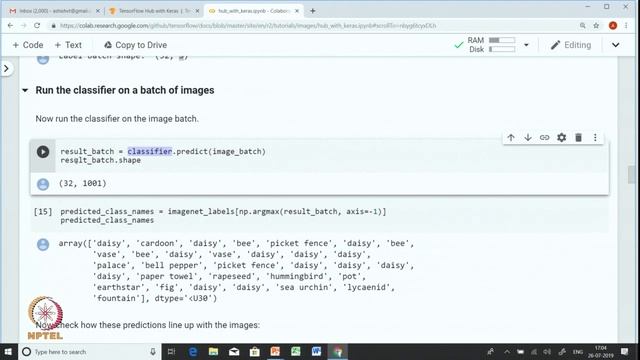Open Task View on the taskbar
This screenshot has width=640, height=360.
[171, 351]
